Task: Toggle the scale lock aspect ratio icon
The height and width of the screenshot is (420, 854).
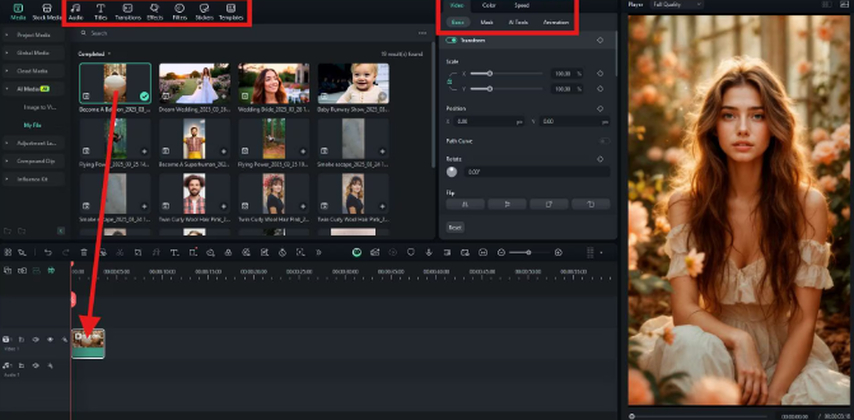Action: click(x=450, y=82)
